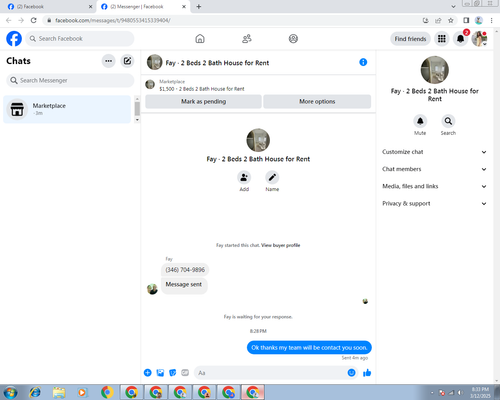Screen dimensions: 500x400
Task: Launch Internet Explorer from taskbar
Action: pos(35,392)
